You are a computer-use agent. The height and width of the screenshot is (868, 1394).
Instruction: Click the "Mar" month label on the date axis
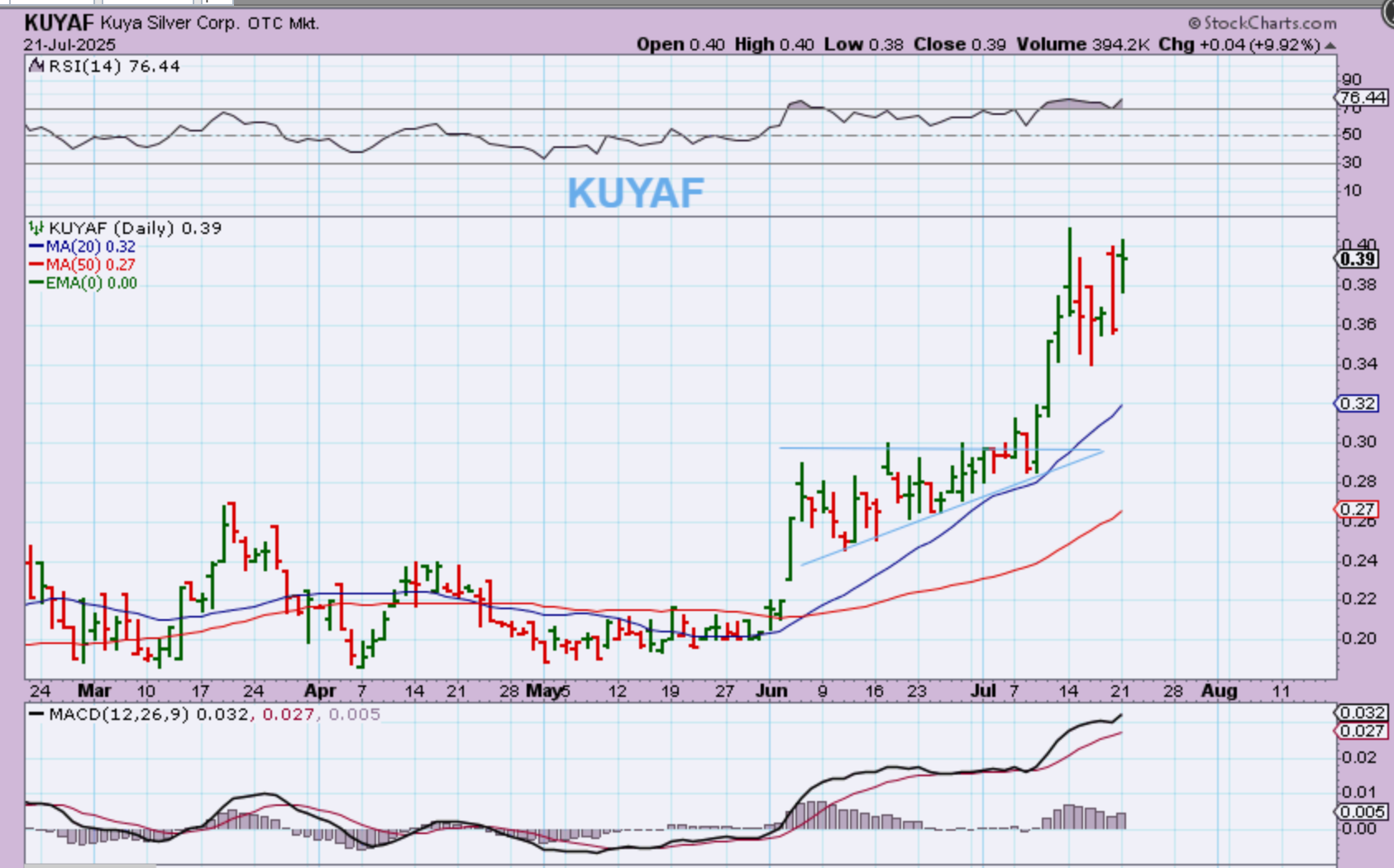pyautogui.click(x=94, y=690)
